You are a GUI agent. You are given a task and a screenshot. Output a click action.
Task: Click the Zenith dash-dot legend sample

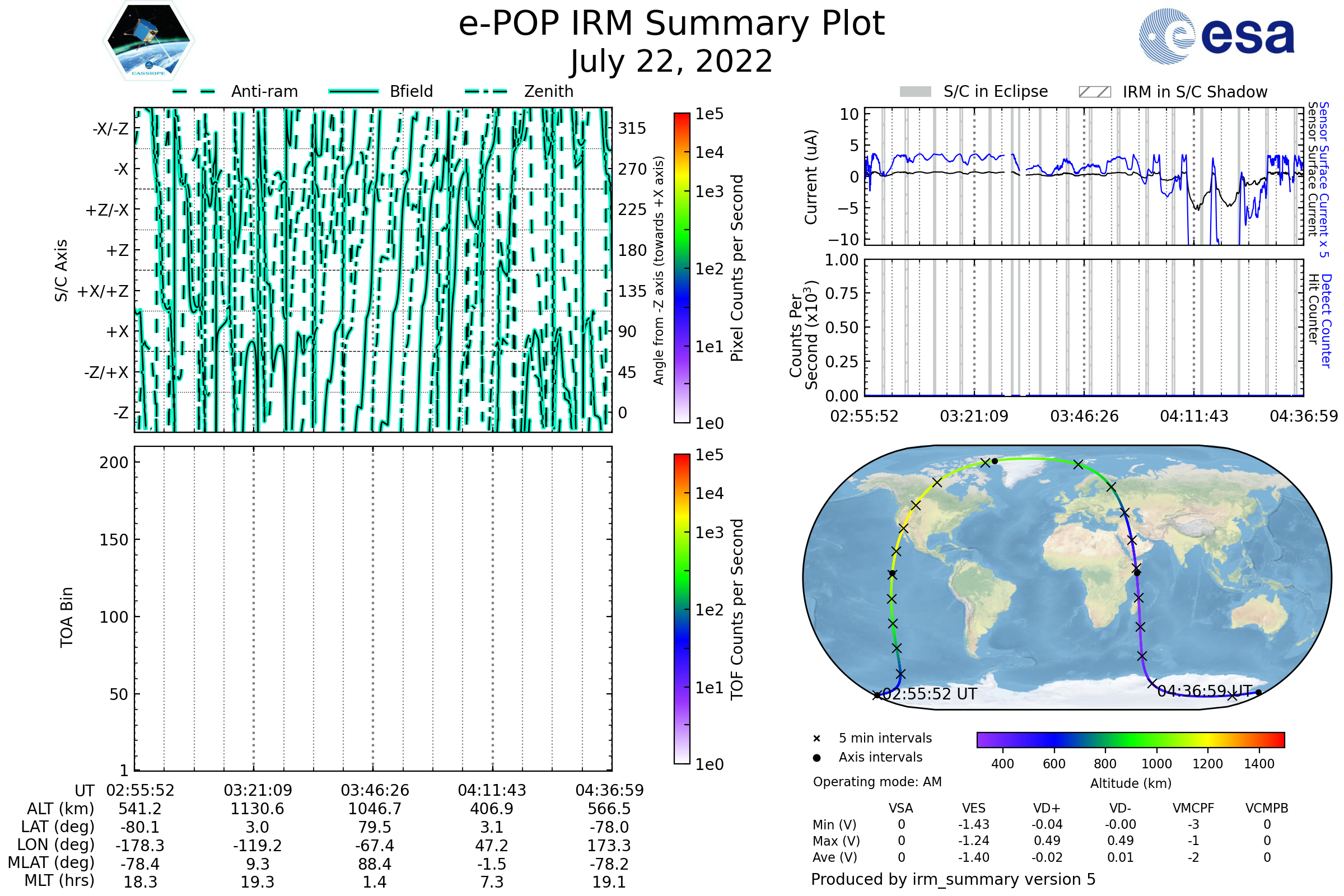[486, 91]
